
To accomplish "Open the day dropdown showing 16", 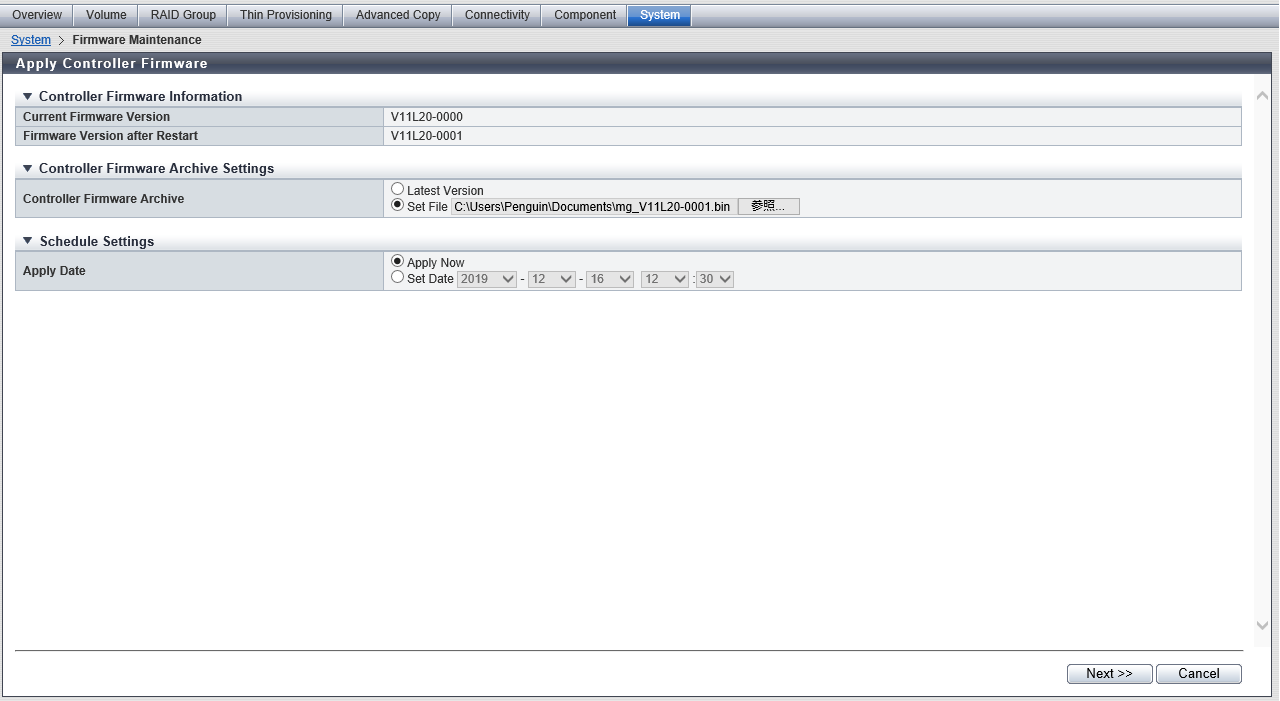I will click(609, 279).
